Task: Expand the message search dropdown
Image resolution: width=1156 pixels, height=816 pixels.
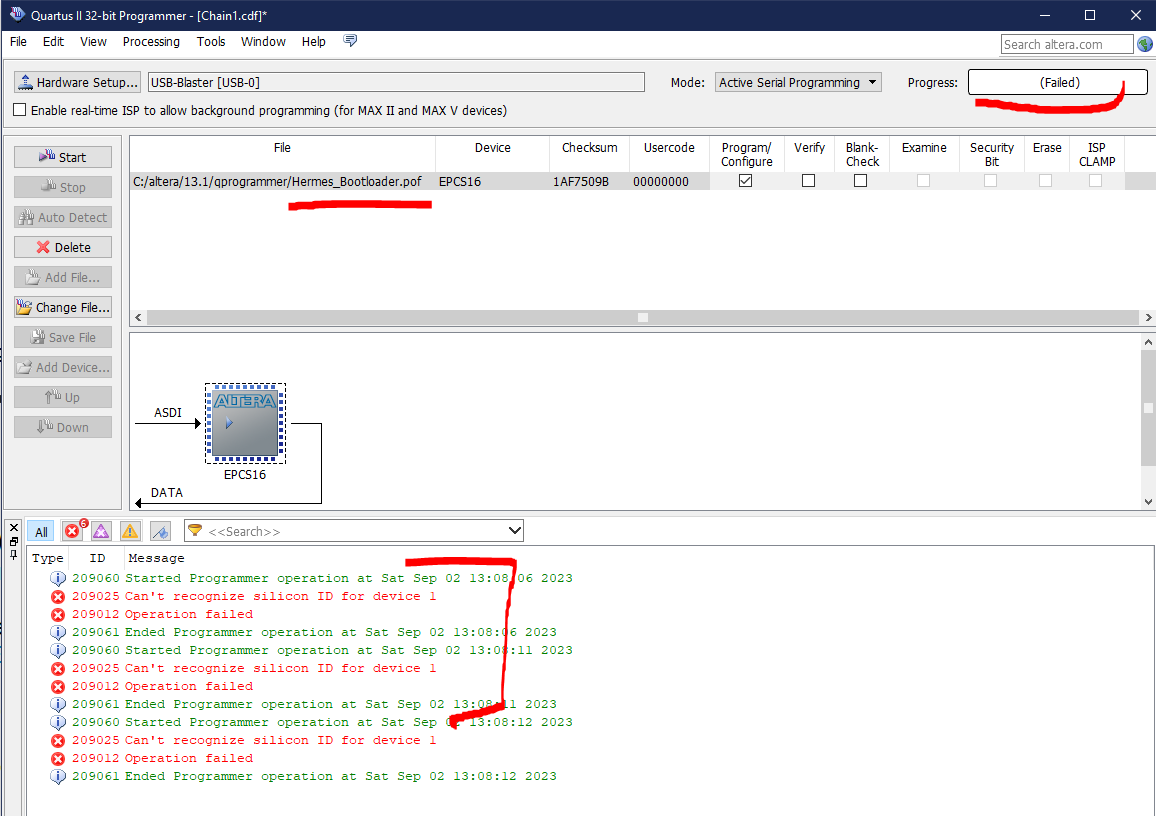Action: pyautogui.click(x=515, y=531)
